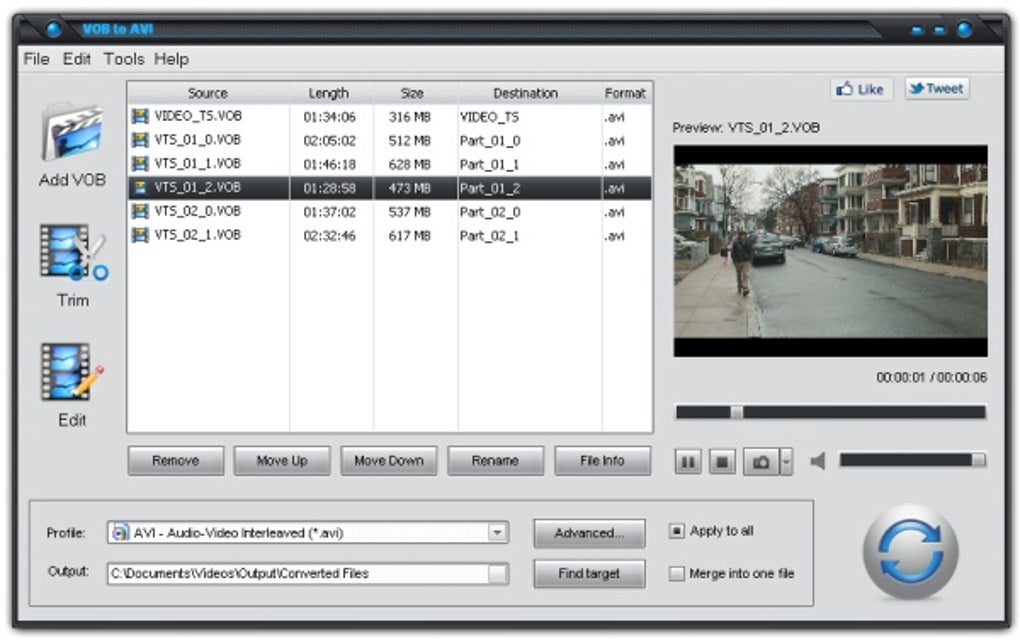Start conversion with the round Convert button

click(910, 551)
